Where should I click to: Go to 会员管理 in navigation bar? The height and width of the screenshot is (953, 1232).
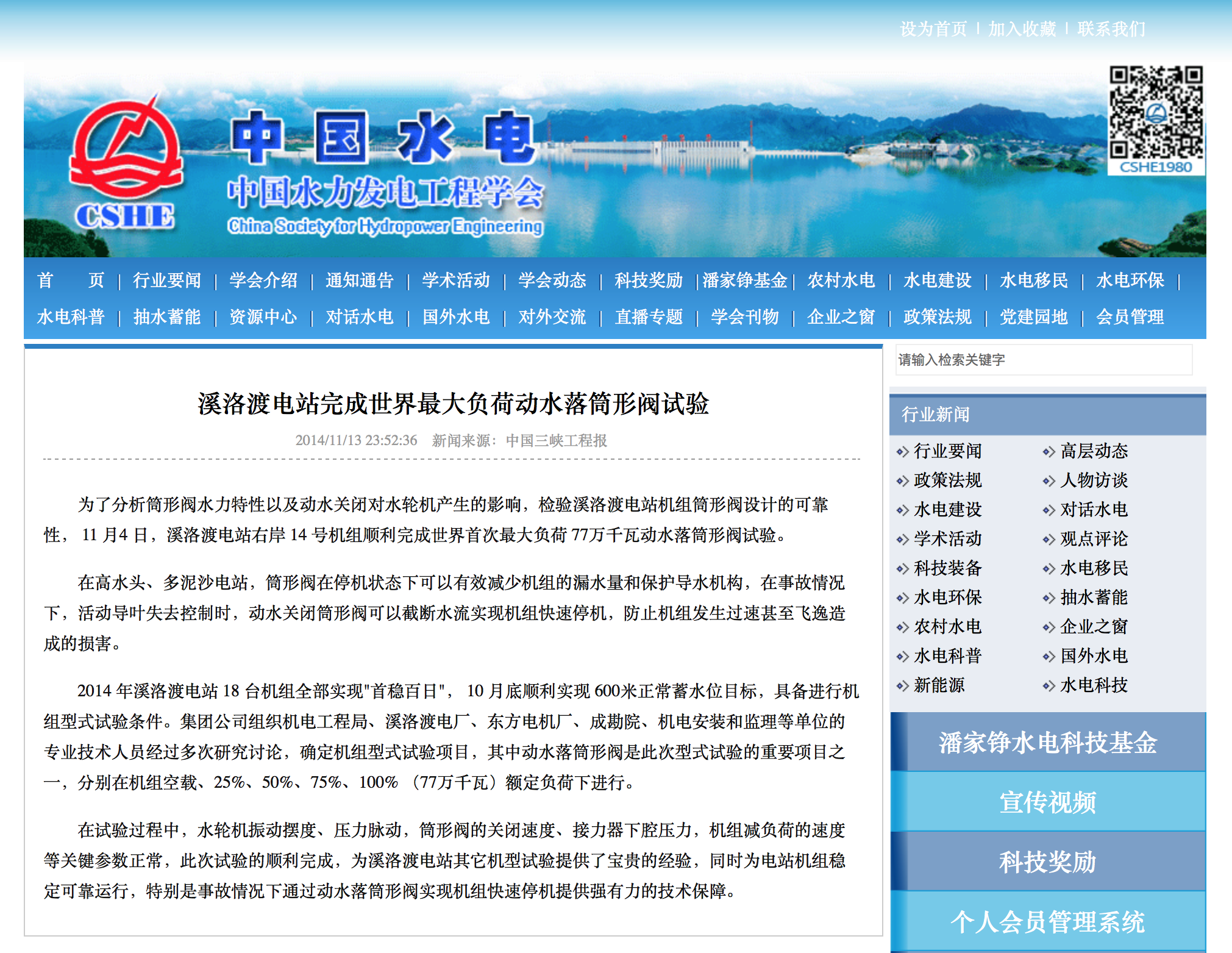coord(1130,317)
